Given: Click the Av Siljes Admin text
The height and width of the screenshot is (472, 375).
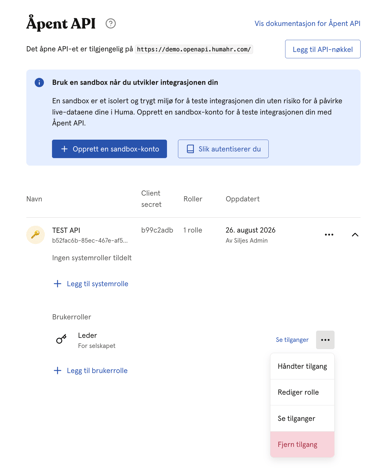Looking at the screenshot, I should (247, 240).
